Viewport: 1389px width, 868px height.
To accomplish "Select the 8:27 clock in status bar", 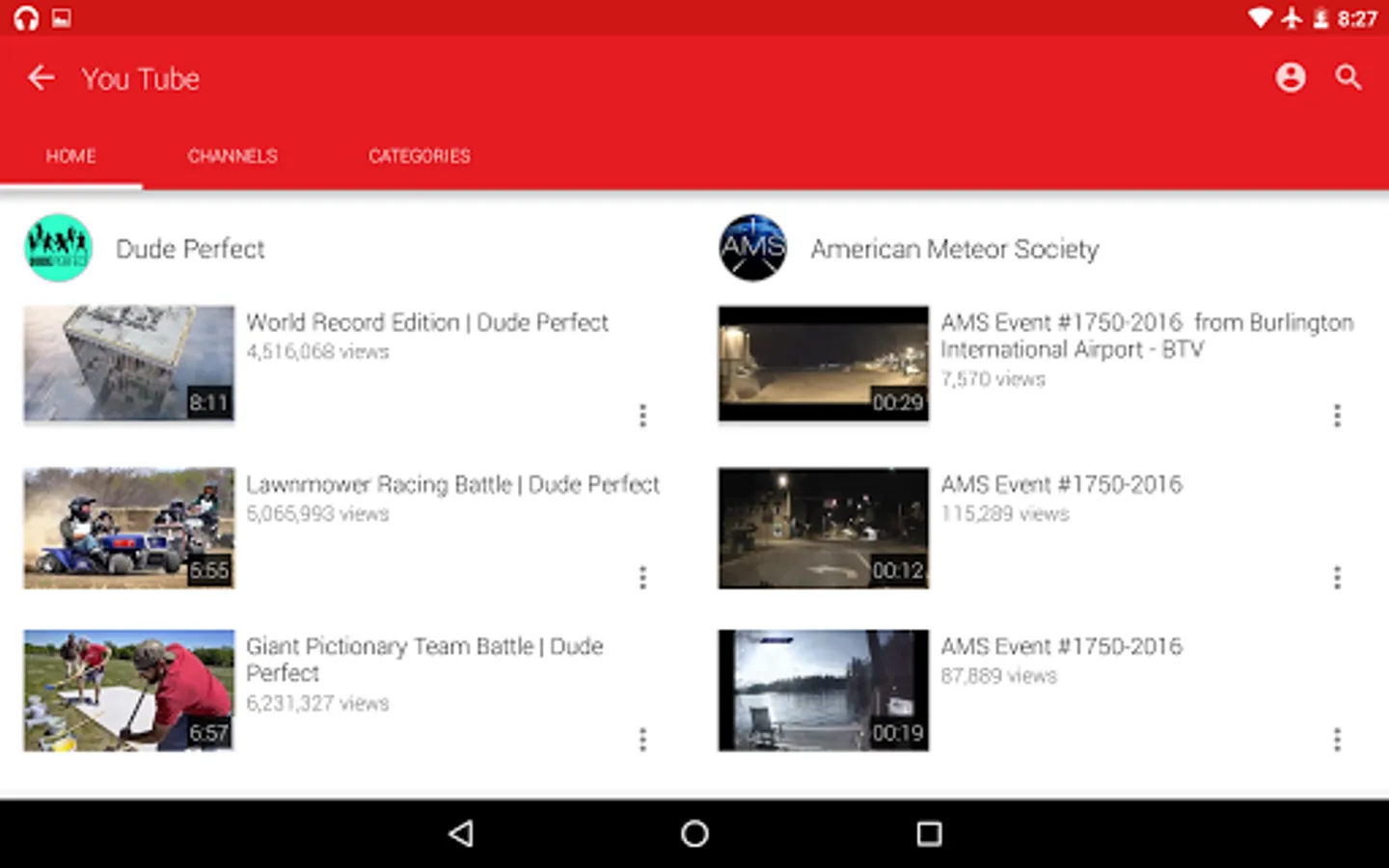I will 1357,18.
